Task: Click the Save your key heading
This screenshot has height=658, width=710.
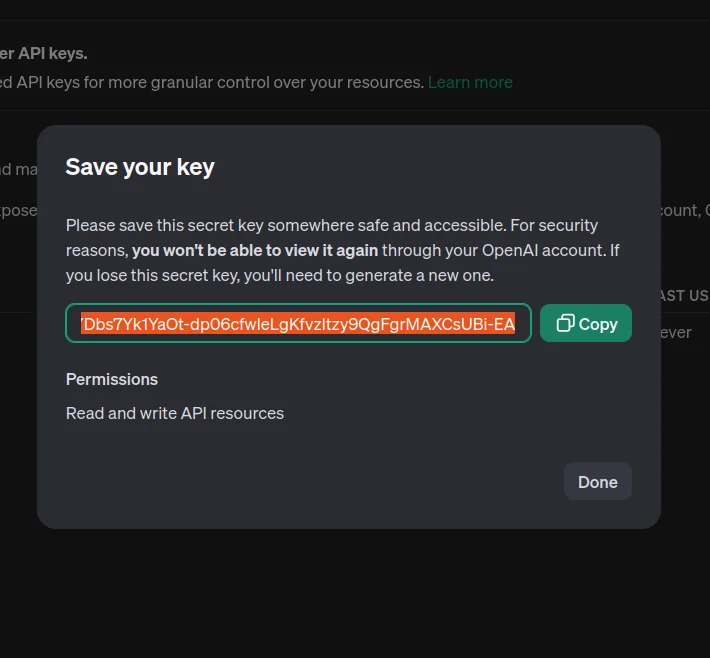Action: (140, 167)
